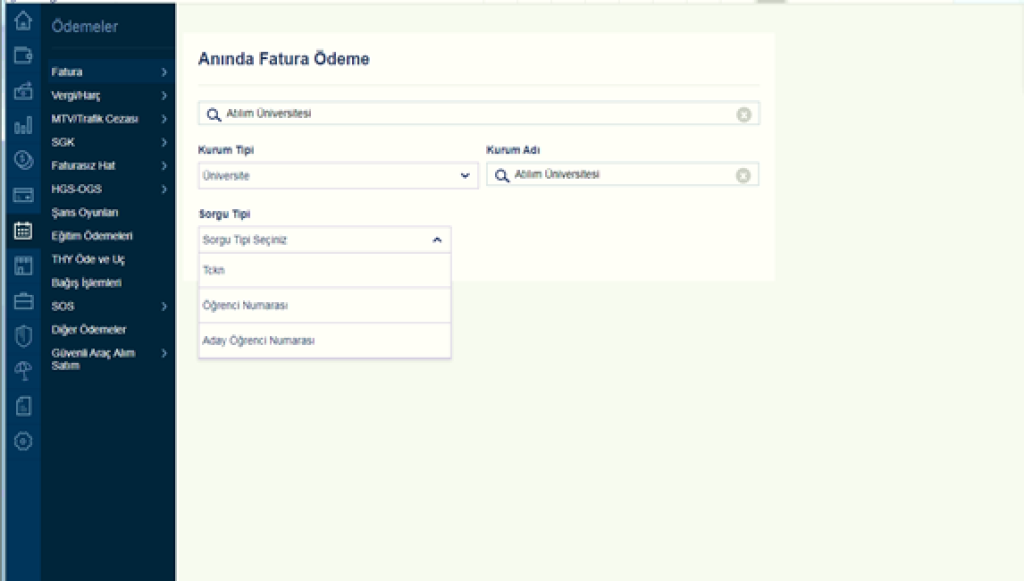Open settings gear icon in sidebar

coord(23,441)
